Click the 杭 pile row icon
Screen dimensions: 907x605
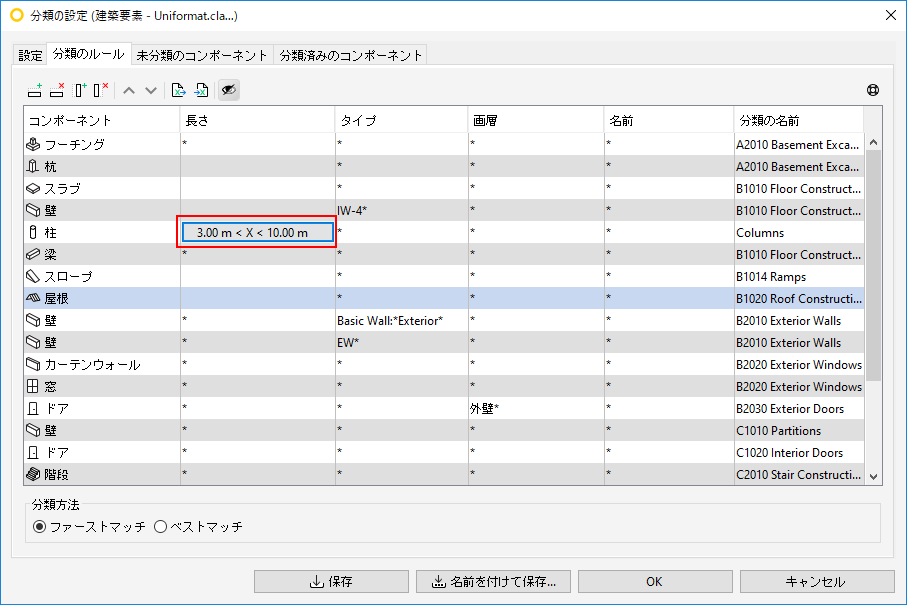point(33,167)
